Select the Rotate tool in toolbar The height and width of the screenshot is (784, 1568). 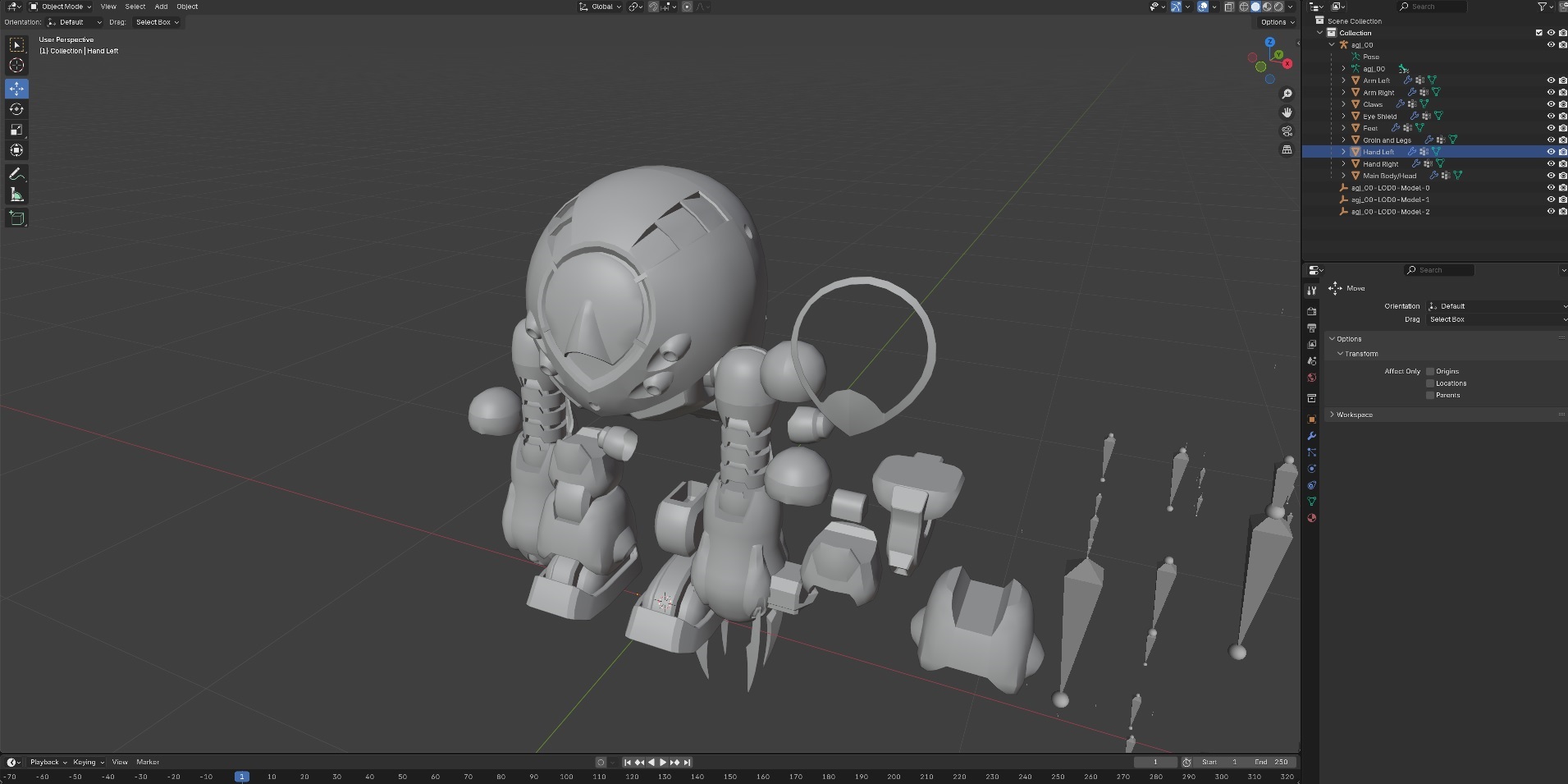(x=16, y=109)
